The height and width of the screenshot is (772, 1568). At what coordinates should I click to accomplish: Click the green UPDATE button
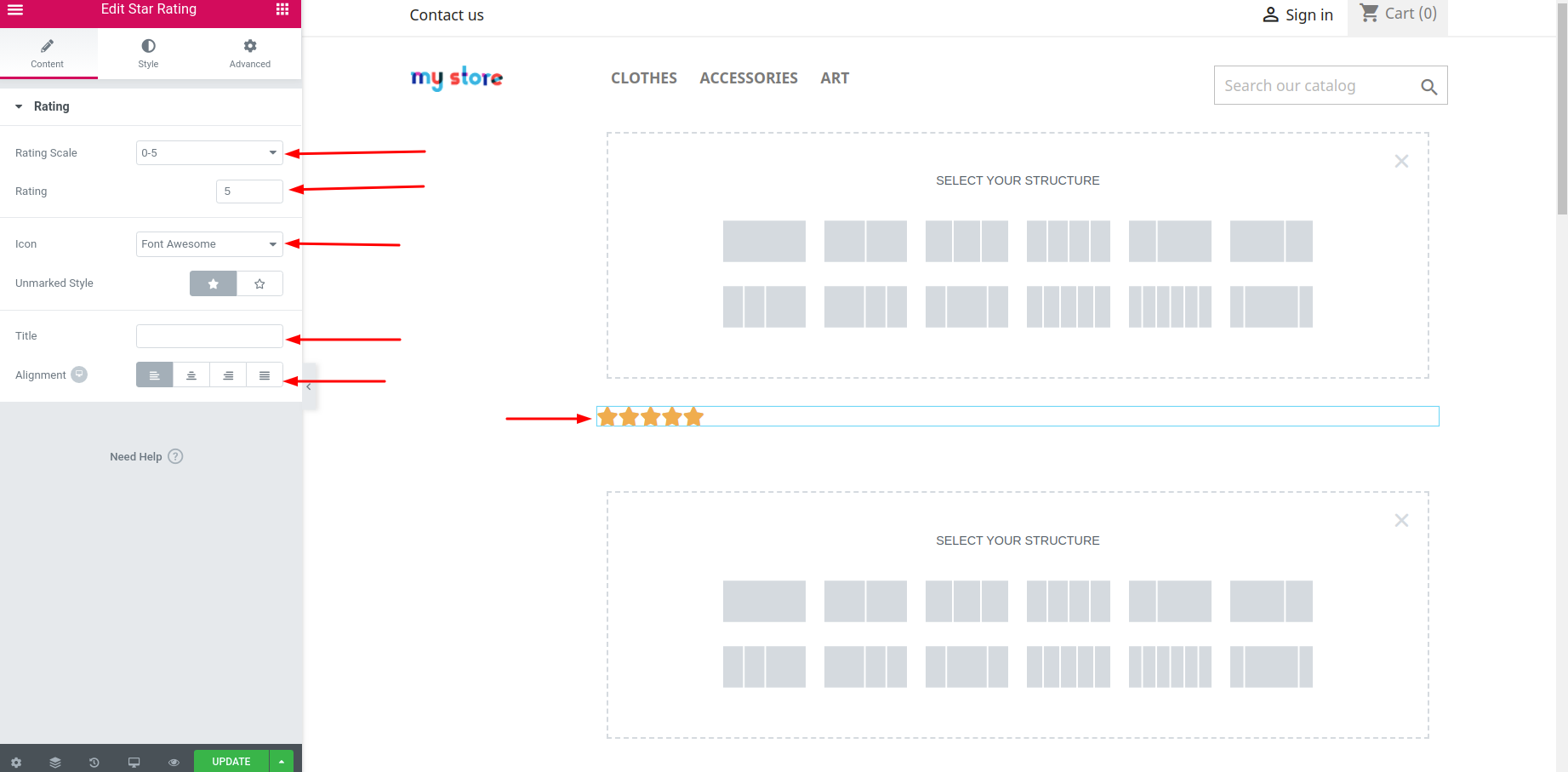231,761
